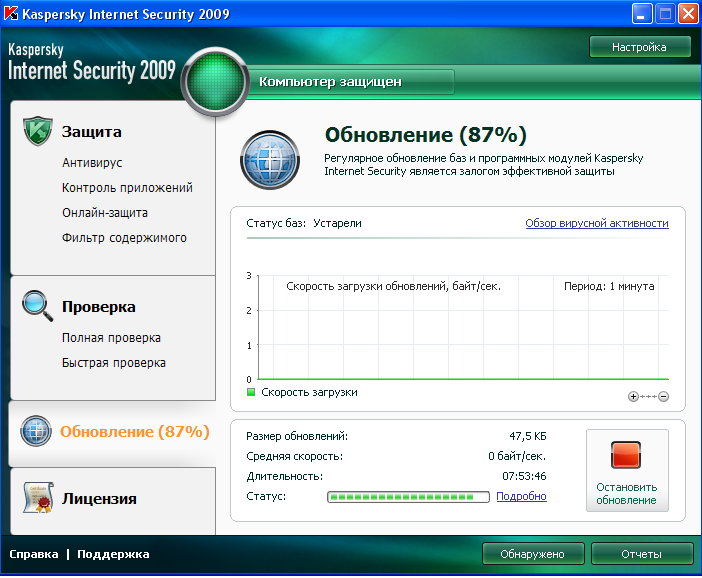Open Контроль приложений in sidebar

(127, 188)
